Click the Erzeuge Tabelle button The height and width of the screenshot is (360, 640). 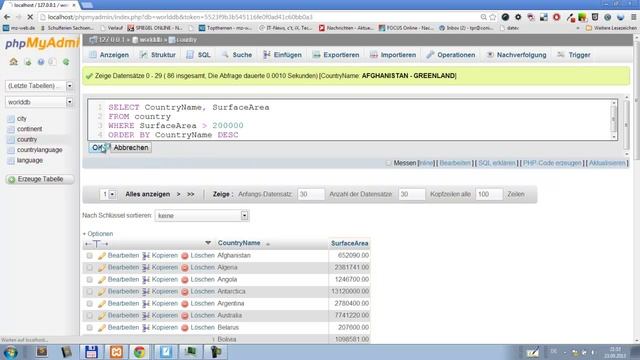[x=40, y=179]
